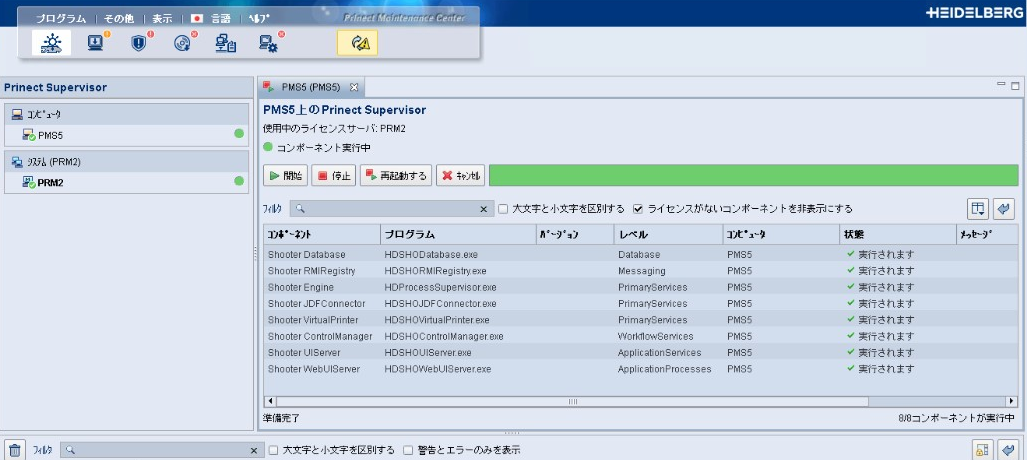The image size is (1027, 460).
Task: Click the lock log icon at bottom right
Action: [981, 450]
